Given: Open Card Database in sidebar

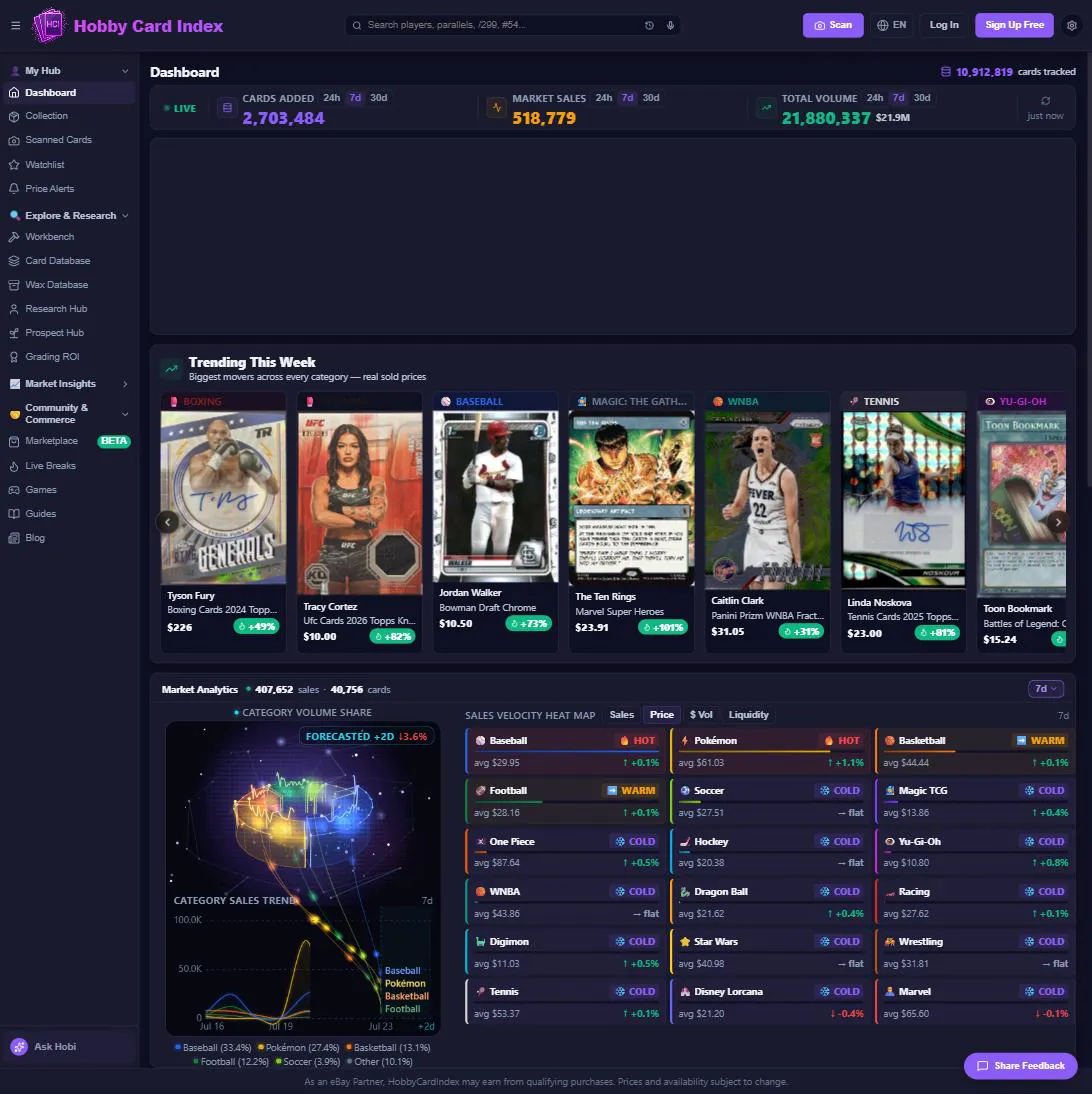Looking at the screenshot, I should 68,261.
